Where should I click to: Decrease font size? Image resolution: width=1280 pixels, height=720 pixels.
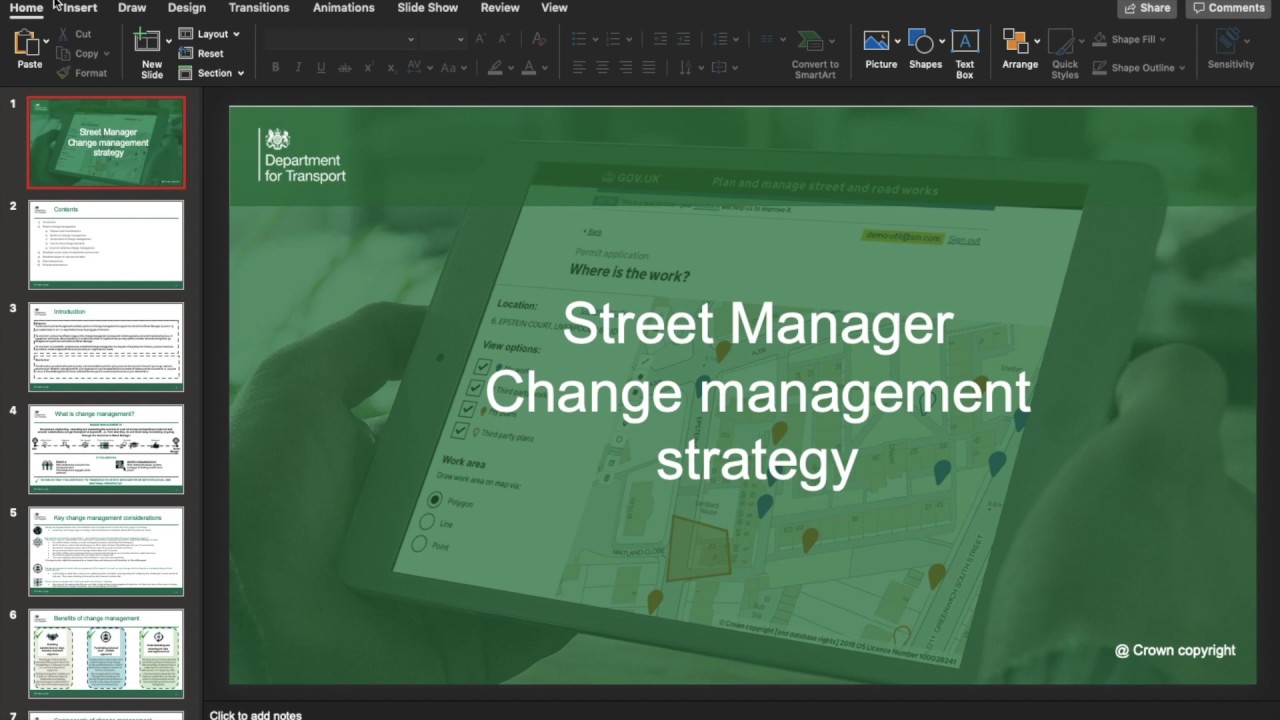click(x=504, y=39)
